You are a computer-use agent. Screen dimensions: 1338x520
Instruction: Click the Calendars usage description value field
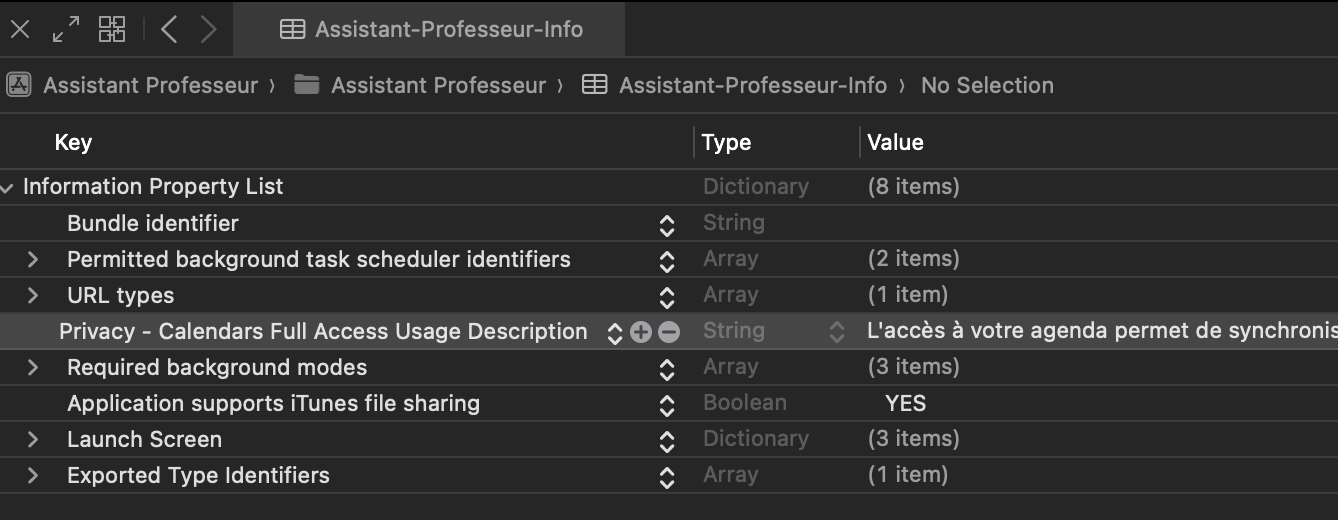[x=1100, y=331]
